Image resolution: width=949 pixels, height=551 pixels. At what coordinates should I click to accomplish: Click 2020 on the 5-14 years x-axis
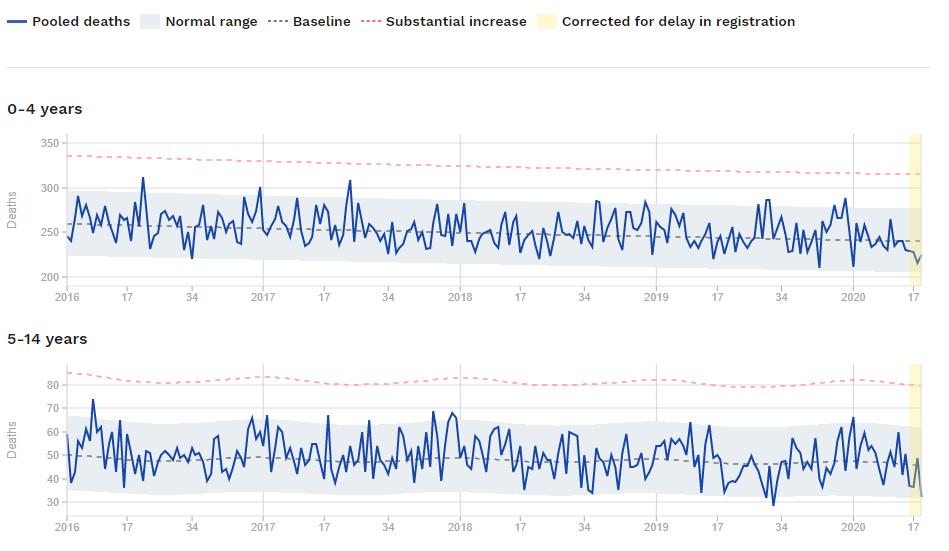[853, 527]
